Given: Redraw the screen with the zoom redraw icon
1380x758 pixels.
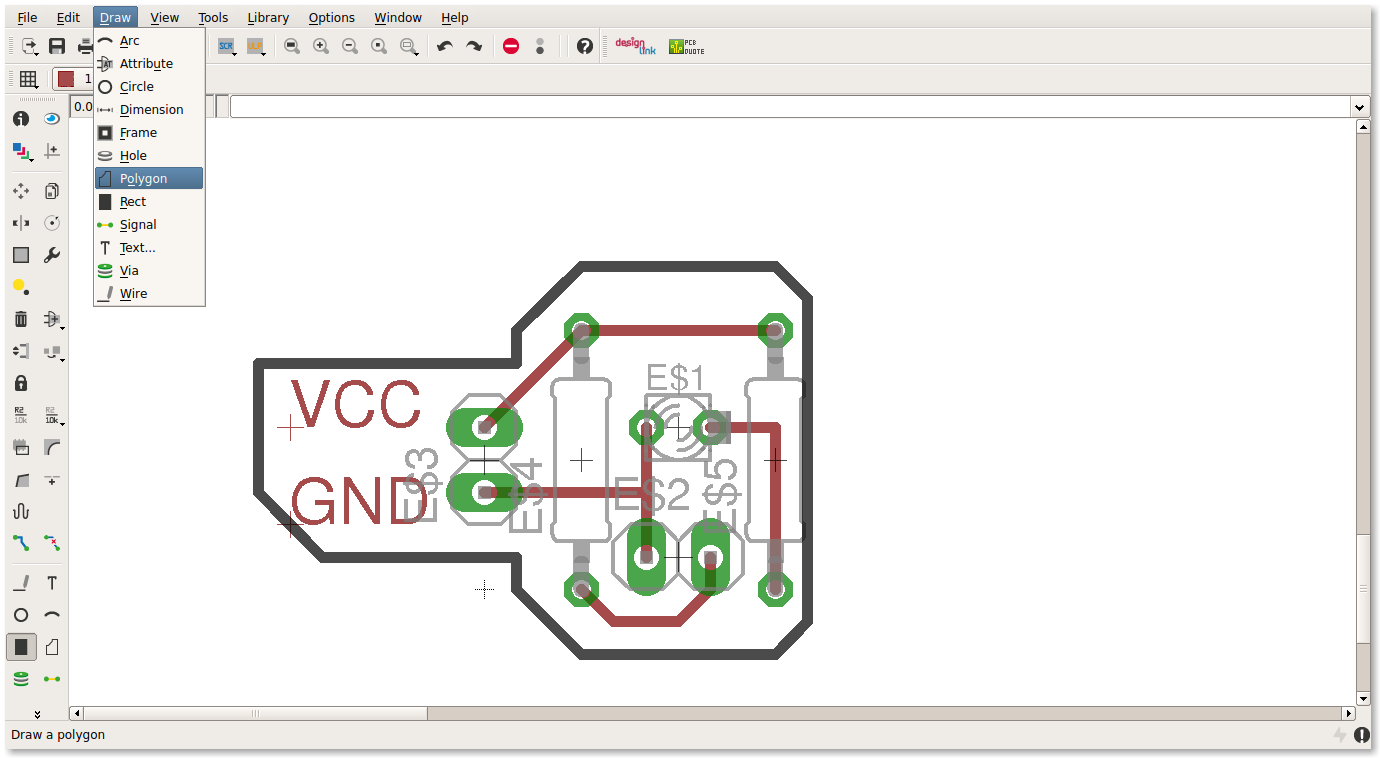Looking at the screenshot, I should point(379,46).
